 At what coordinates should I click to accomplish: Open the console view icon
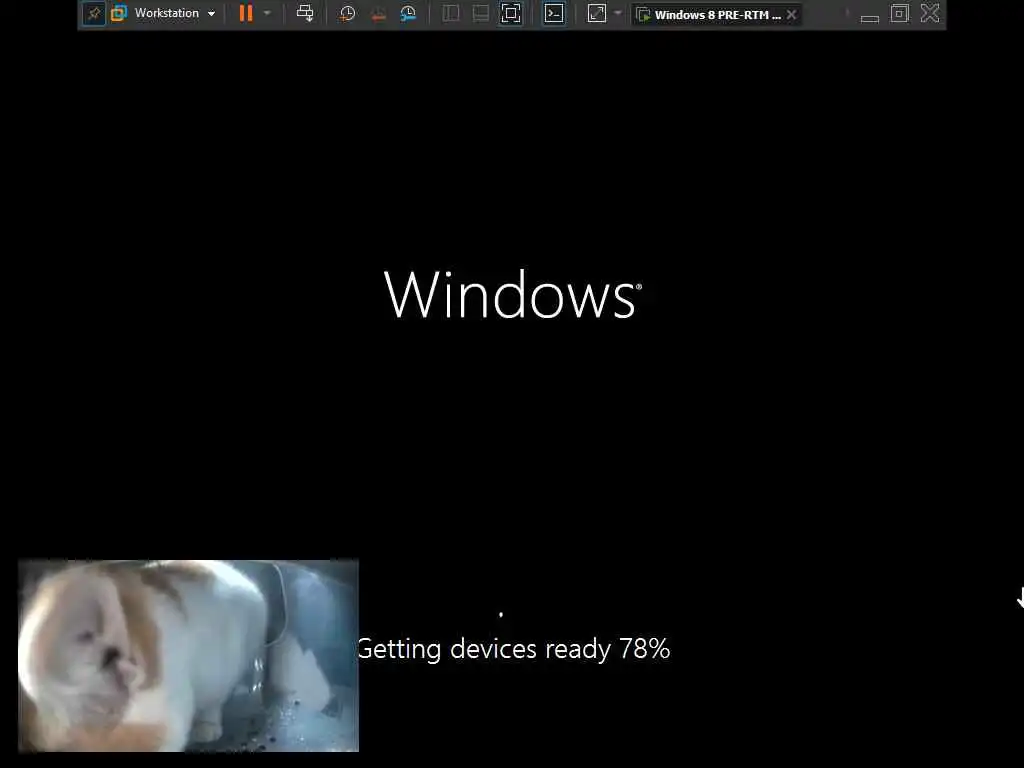554,14
